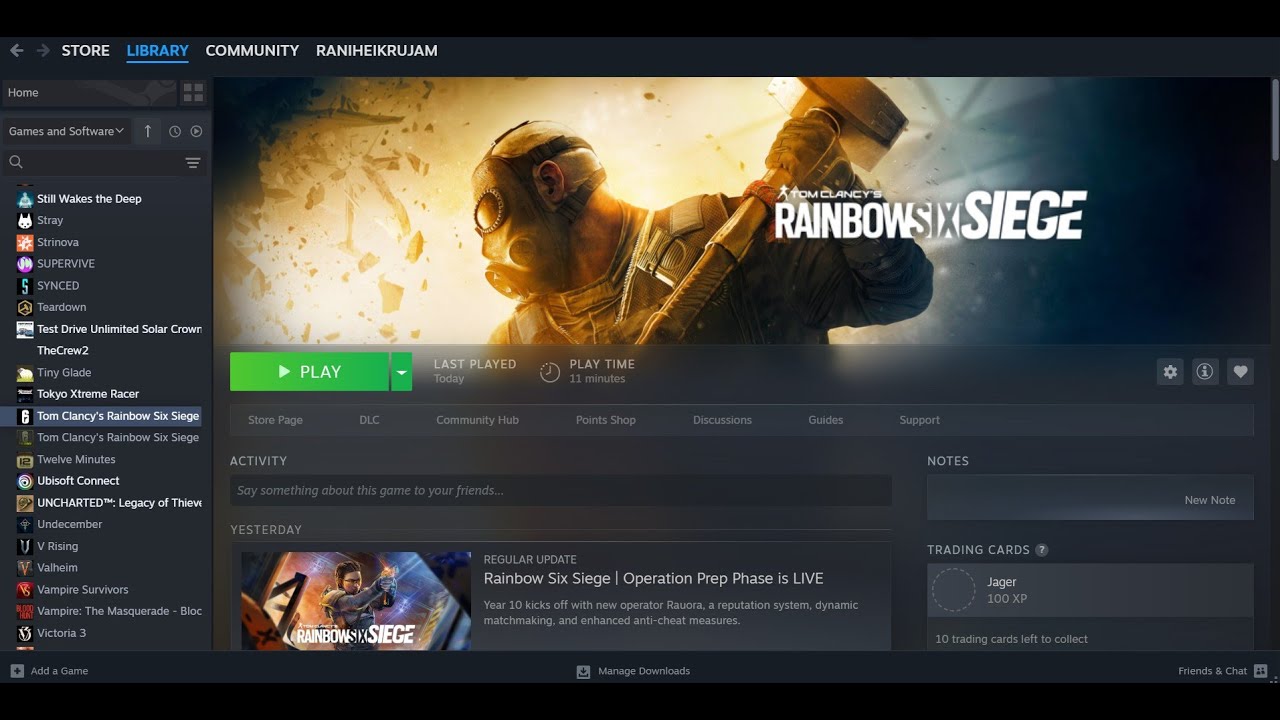Click the Victoria 3 game icon
1280x720 pixels.
click(25, 633)
